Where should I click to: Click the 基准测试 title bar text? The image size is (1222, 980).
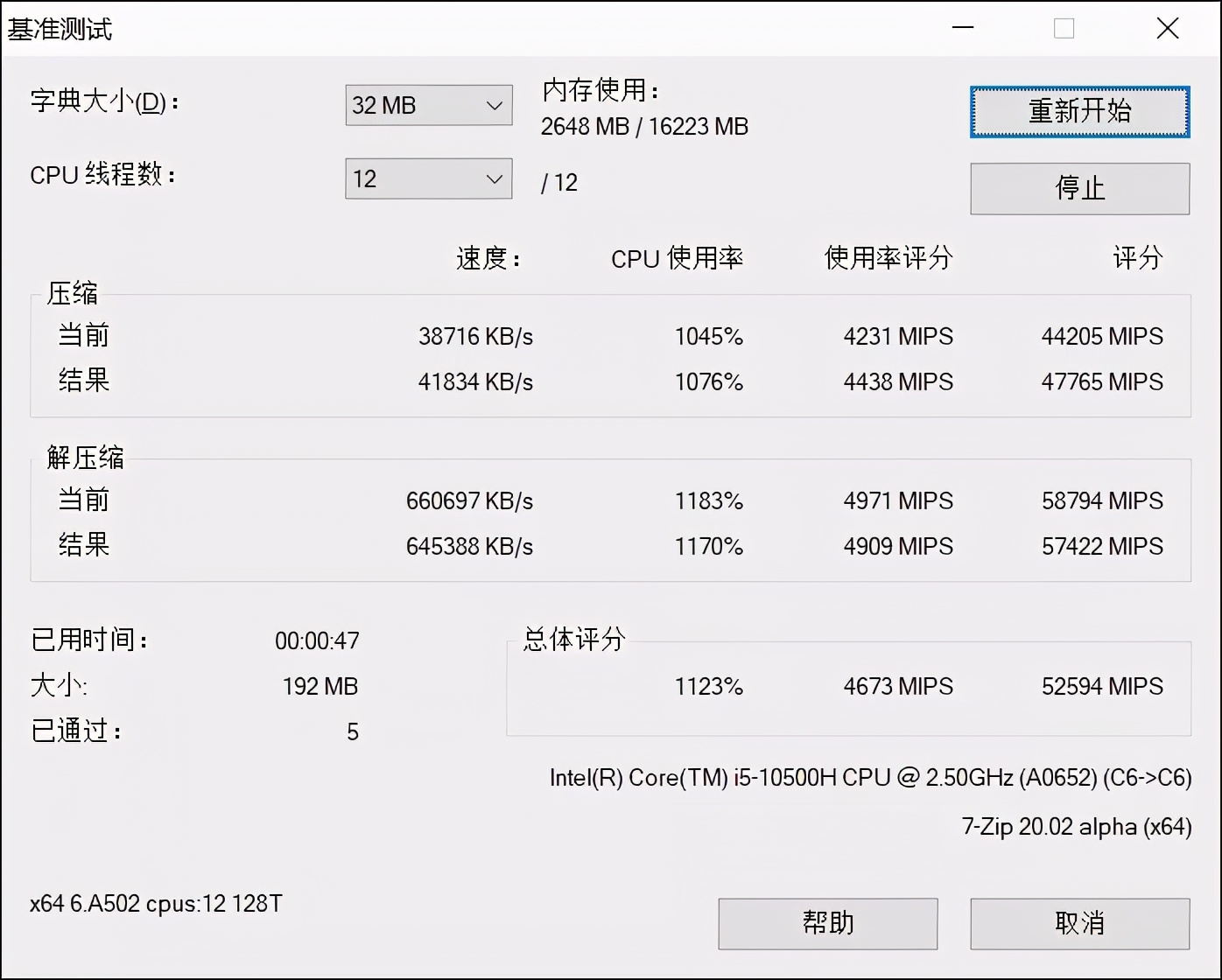[60, 28]
